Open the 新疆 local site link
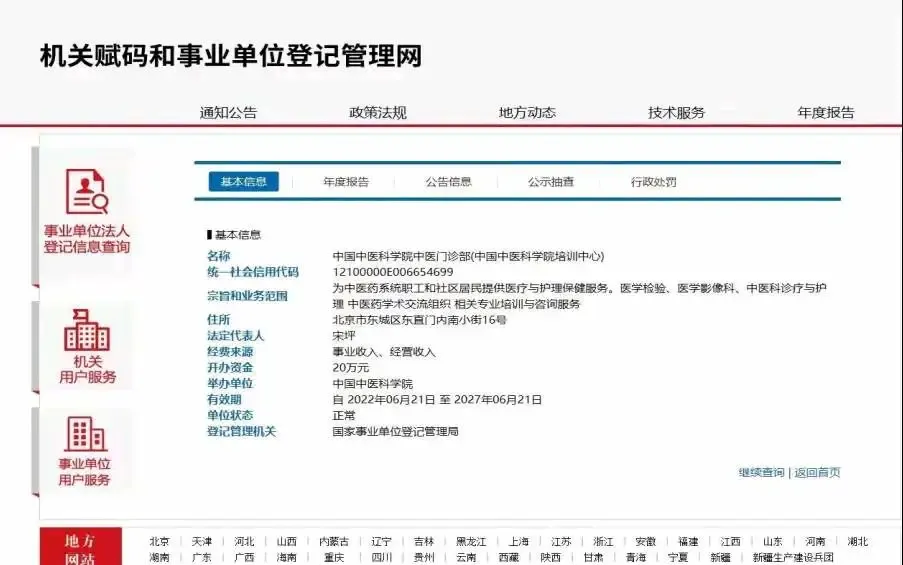 pos(720,558)
